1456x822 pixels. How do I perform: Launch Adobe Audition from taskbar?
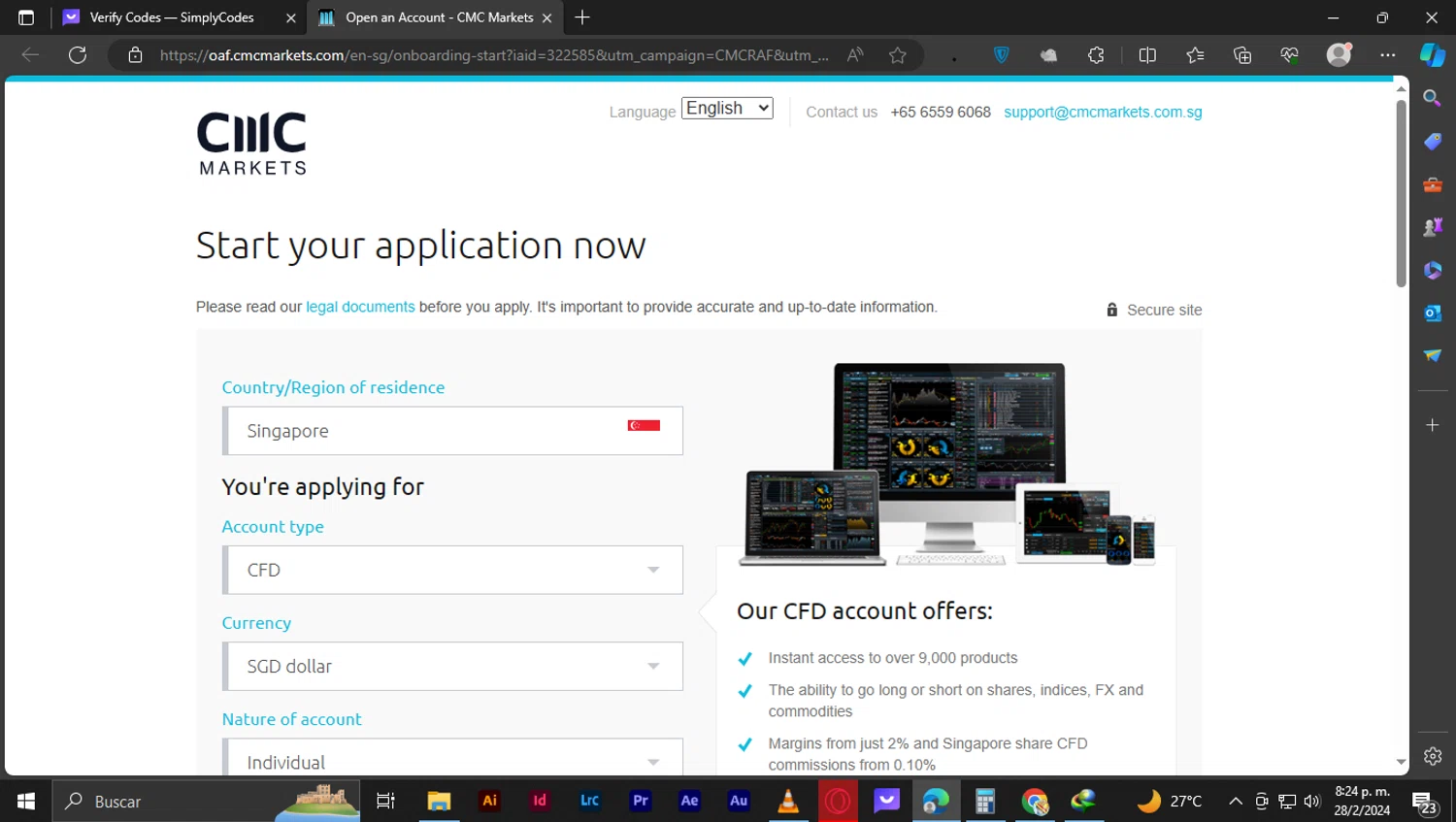coord(739,801)
